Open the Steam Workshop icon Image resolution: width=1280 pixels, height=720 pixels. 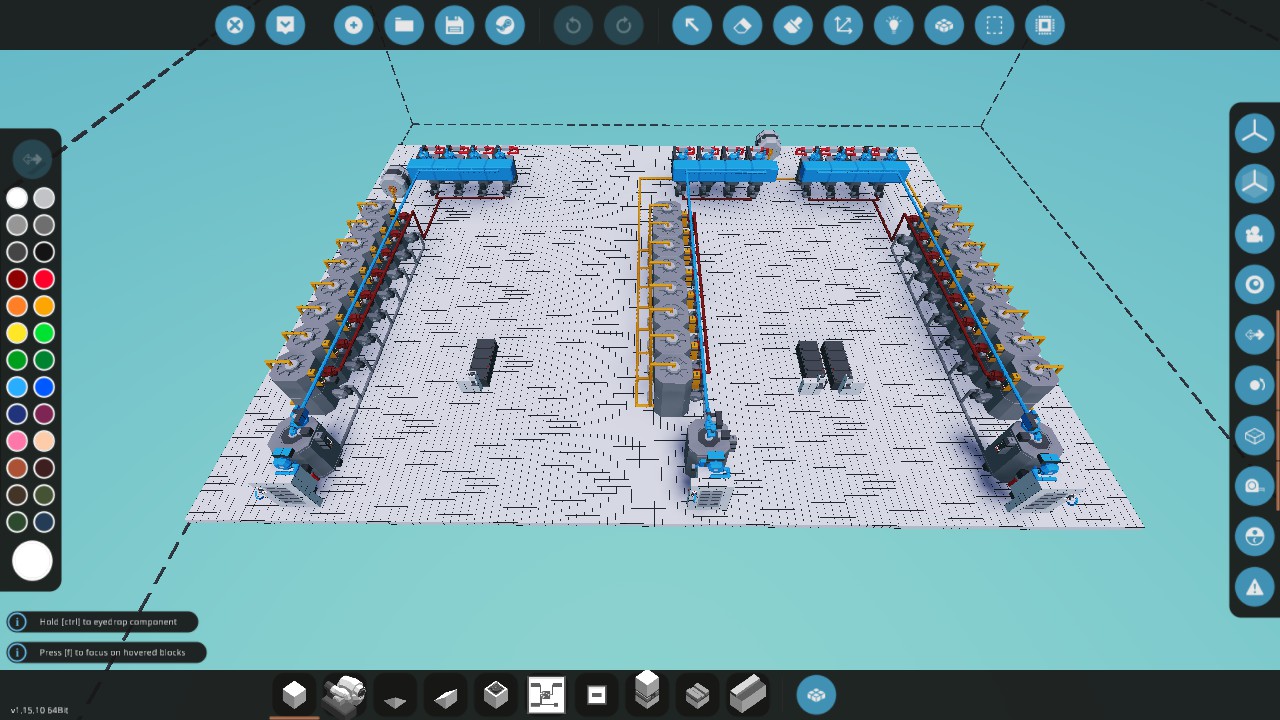pos(504,25)
